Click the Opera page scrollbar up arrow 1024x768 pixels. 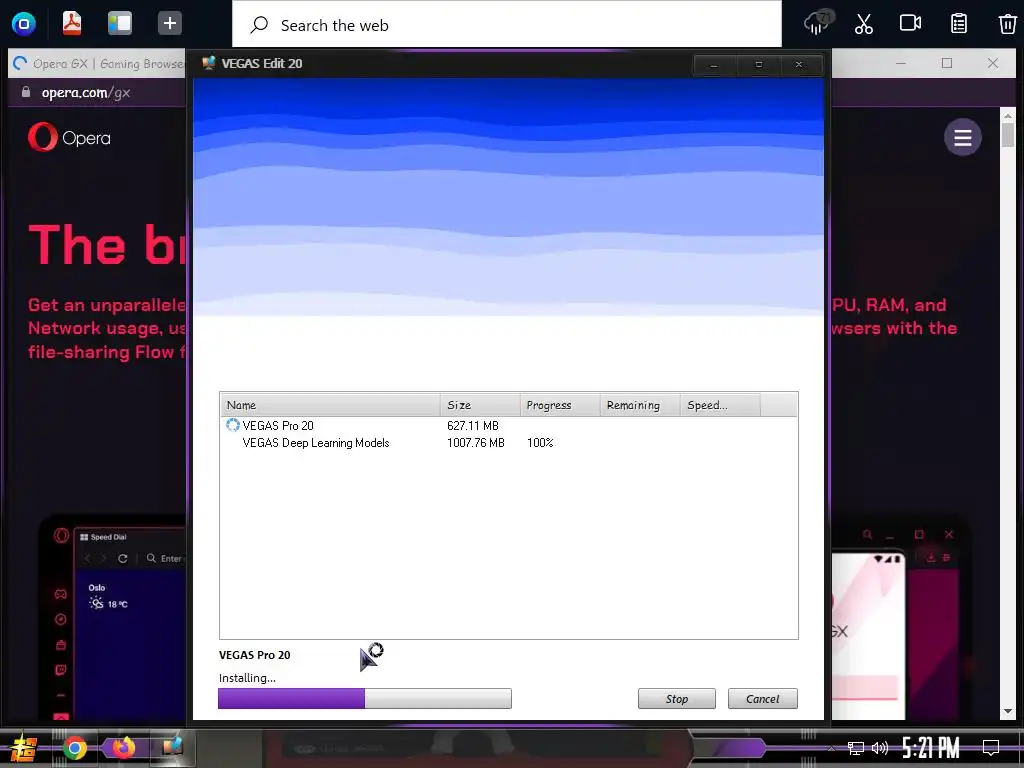pos(1008,116)
